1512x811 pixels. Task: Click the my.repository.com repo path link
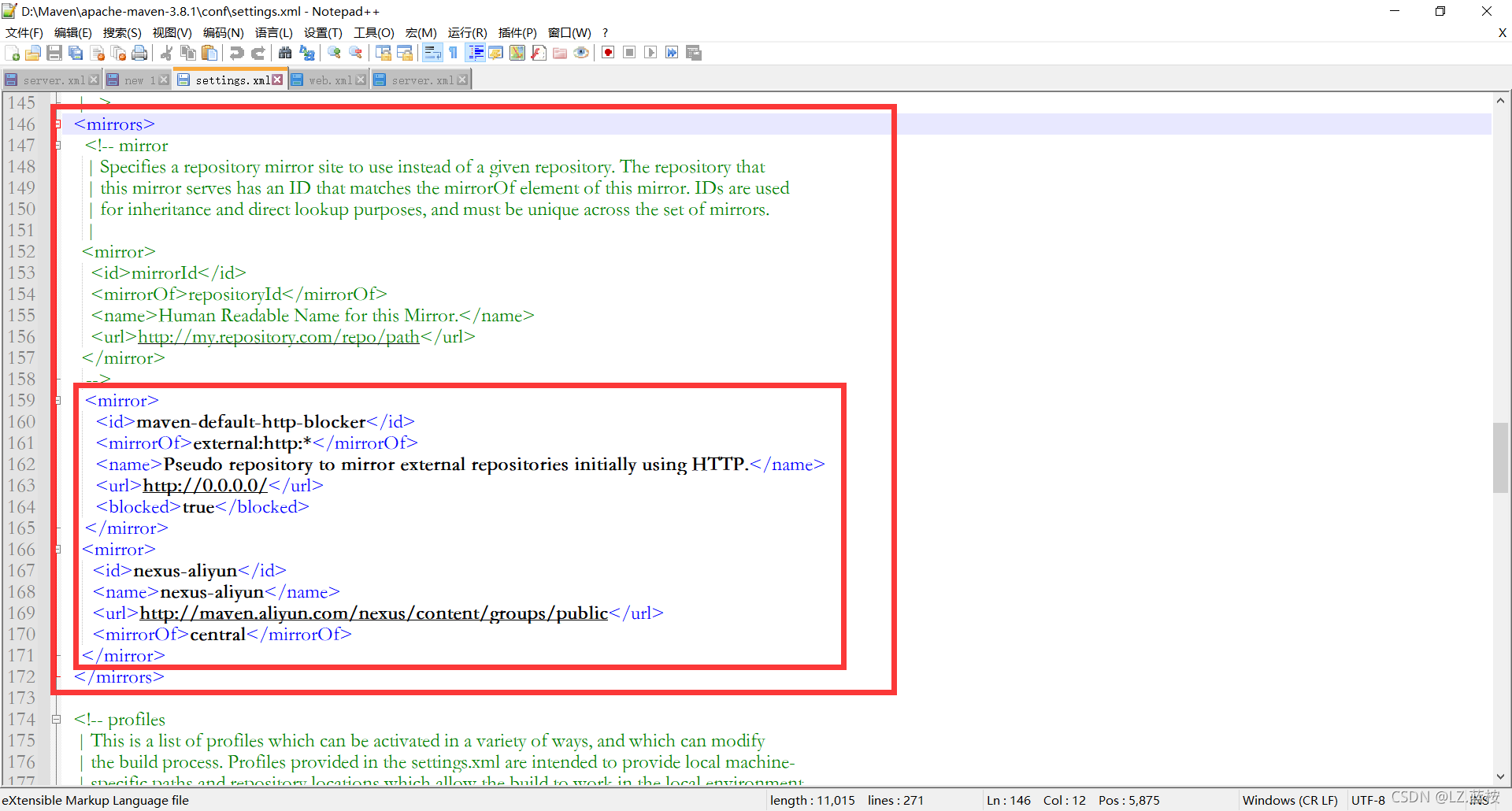pyautogui.click(x=279, y=337)
